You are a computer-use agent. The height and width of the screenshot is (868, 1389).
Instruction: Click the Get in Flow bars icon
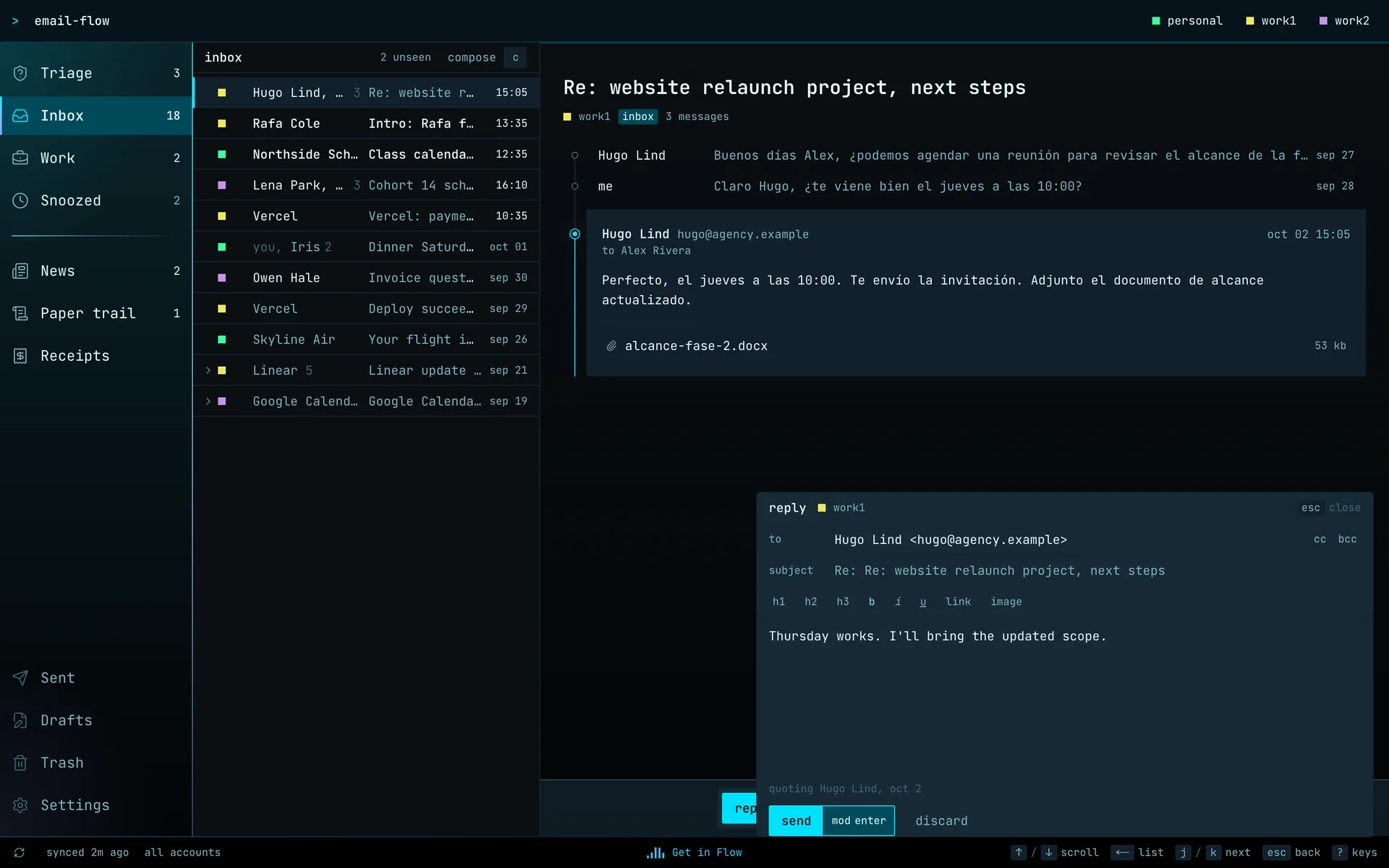(655, 853)
